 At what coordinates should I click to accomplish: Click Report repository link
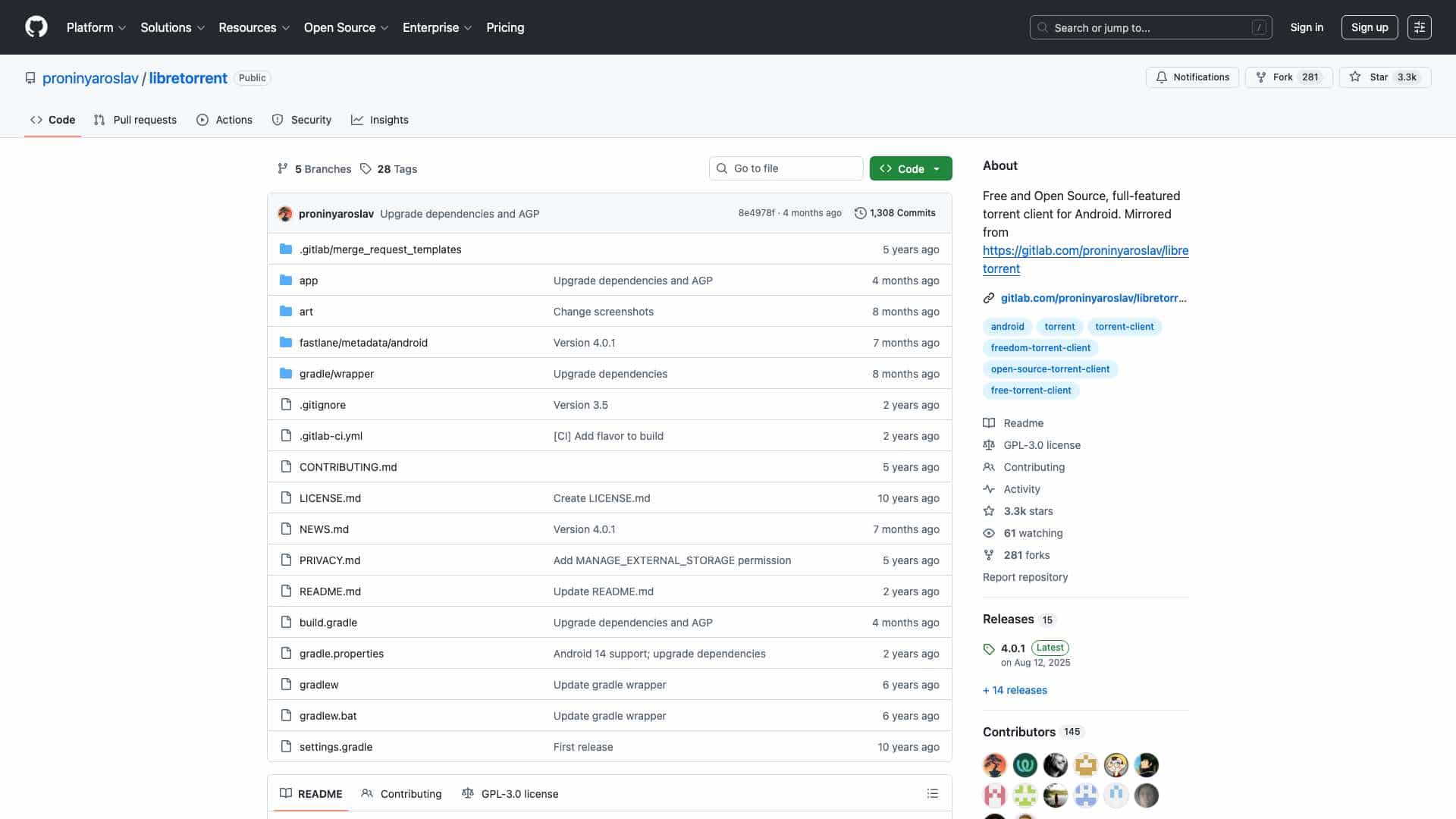1025,577
